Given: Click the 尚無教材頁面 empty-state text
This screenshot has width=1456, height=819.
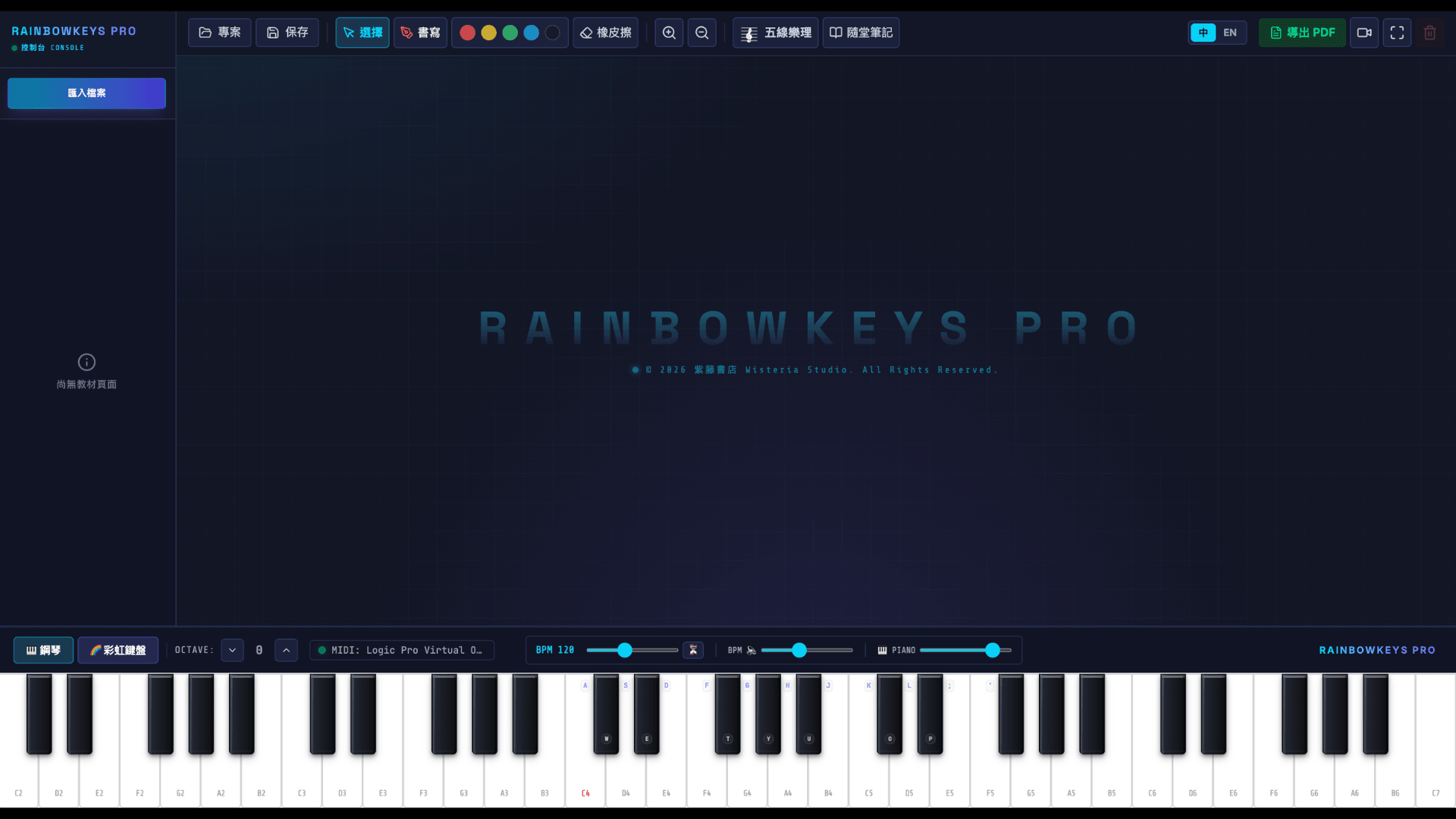Looking at the screenshot, I should point(86,384).
